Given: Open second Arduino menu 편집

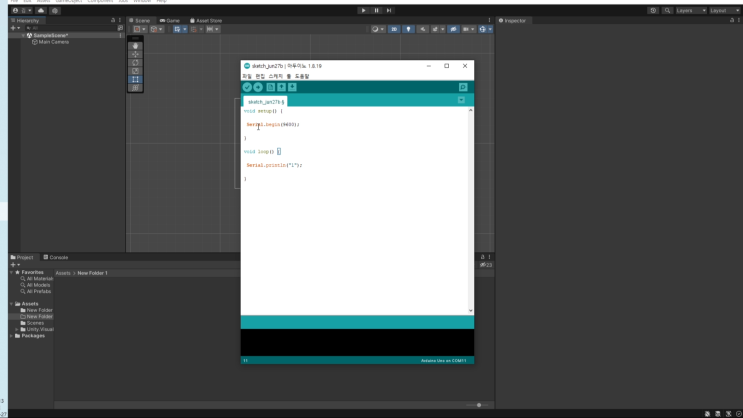Looking at the screenshot, I should tap(260, 76).
